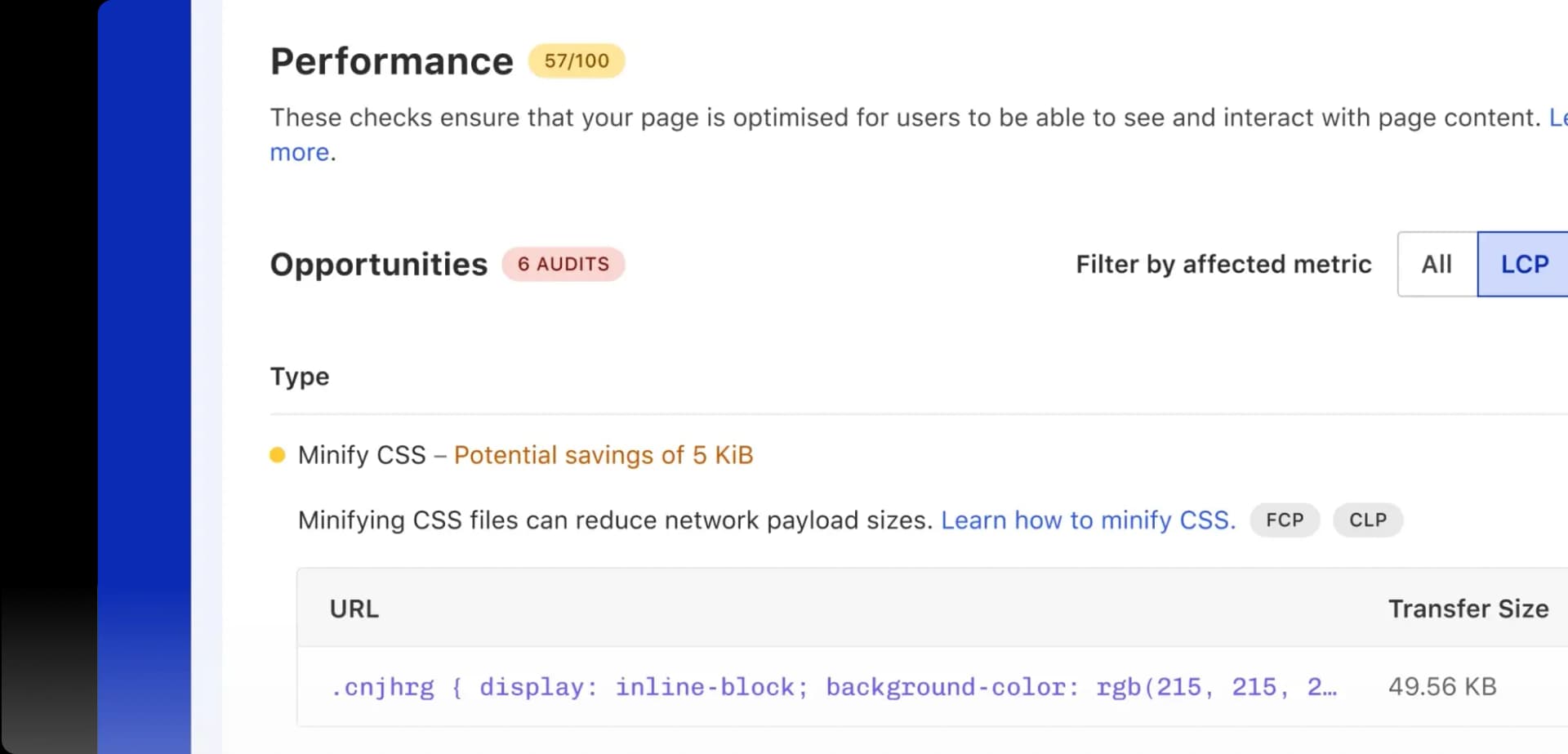Screen dimensions: 1568x754
Task: Open the .cnjhrg CSS snippet URL
Action: 833,687
